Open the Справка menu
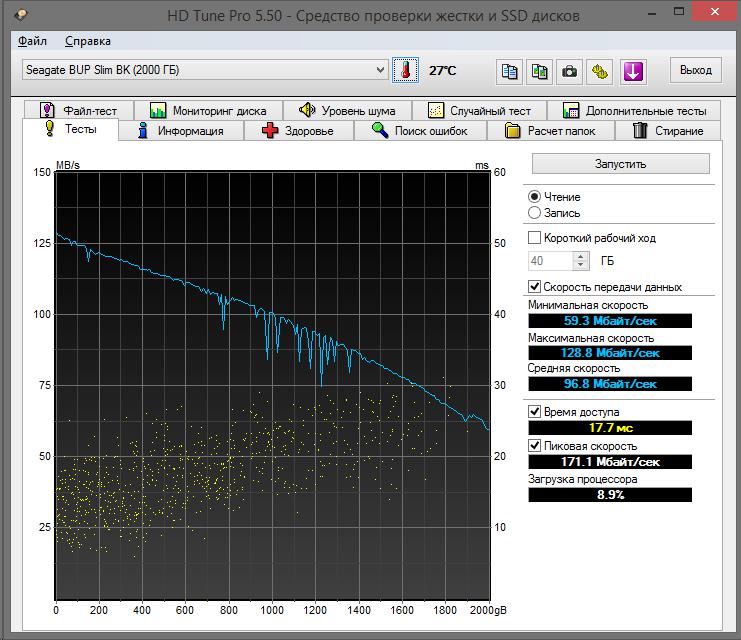 [x=88, y=41]
